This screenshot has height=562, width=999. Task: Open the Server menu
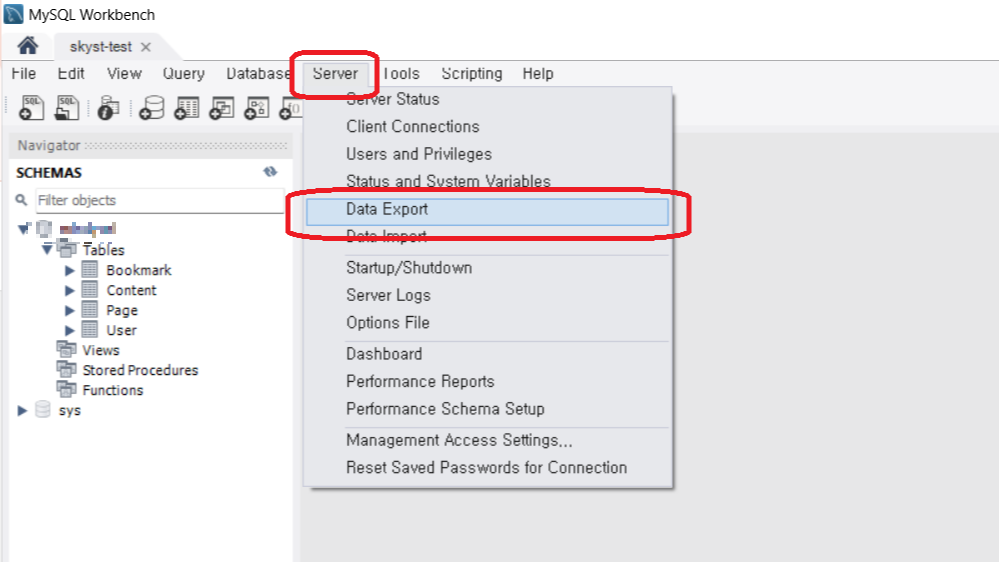point(335,73)
